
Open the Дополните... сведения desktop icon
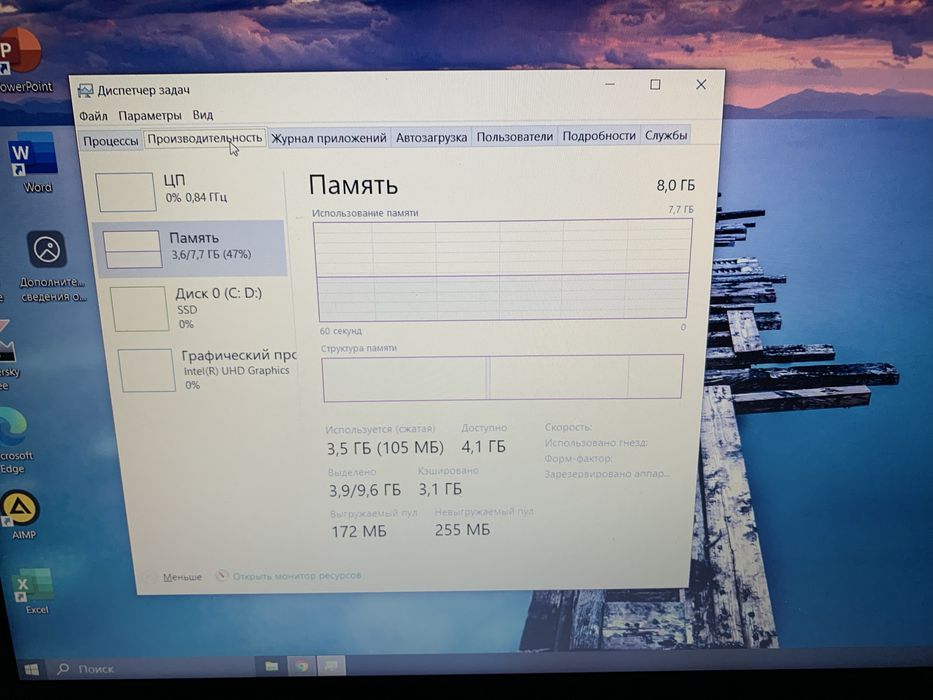[x=50, y=267]
